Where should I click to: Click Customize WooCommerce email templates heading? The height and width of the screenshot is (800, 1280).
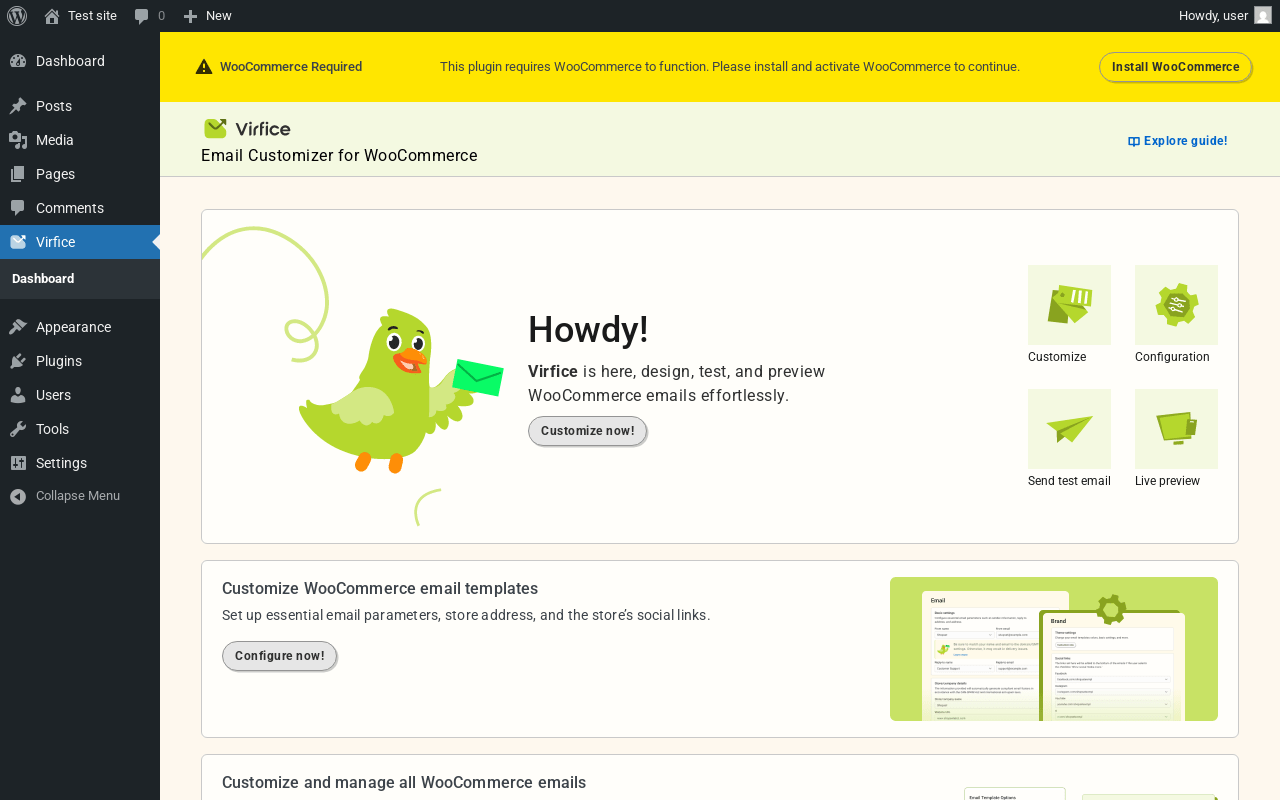pos(380,588)
